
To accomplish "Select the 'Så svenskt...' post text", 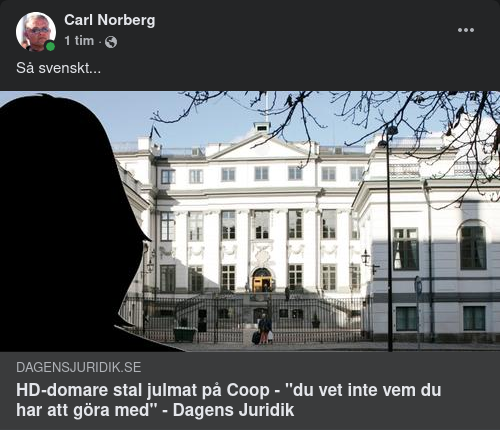I will click(58, 68).
